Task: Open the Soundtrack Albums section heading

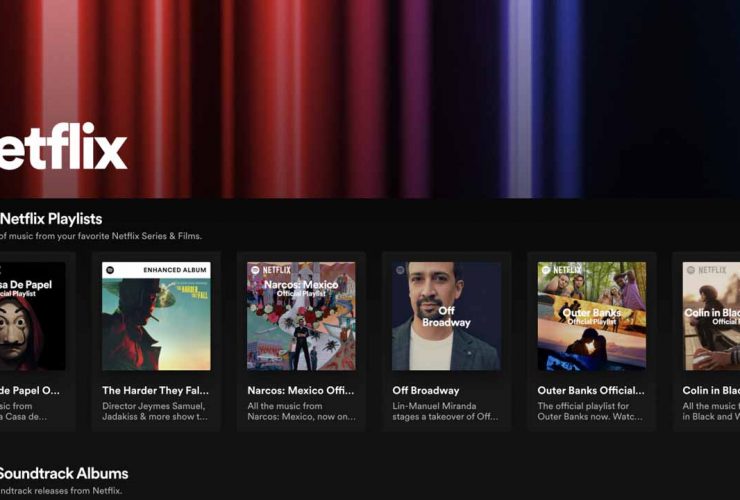Action: coord(64,474)
